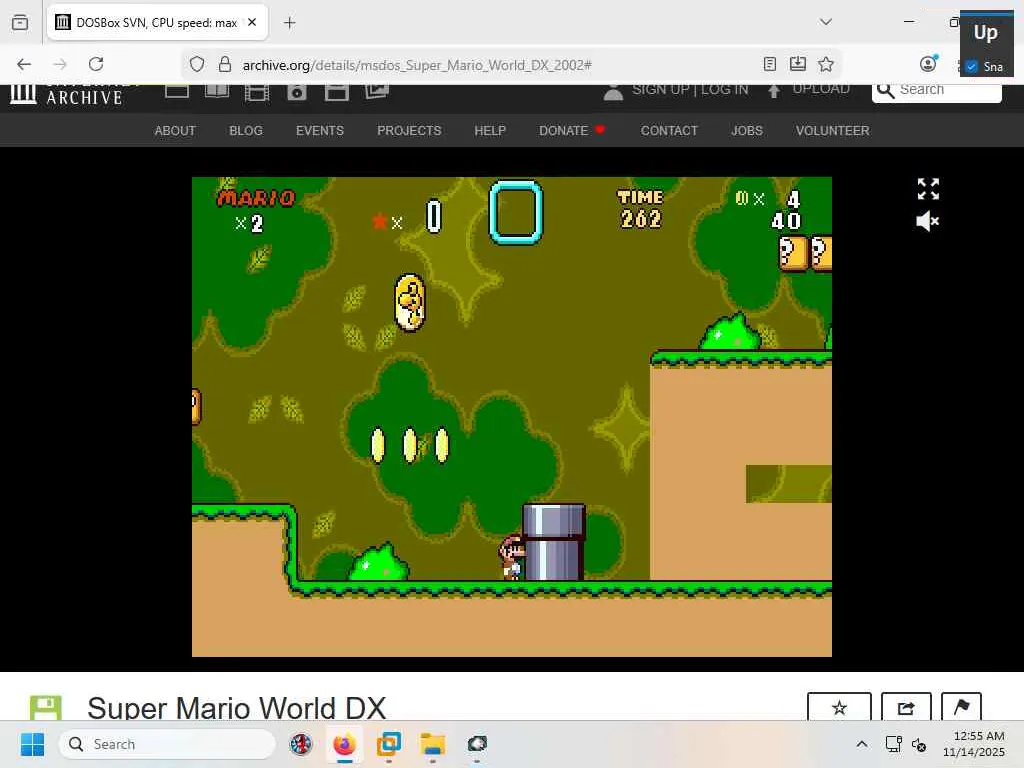Open the JOBS menu link
1024x768 pixels.
[x=746, y=131]
